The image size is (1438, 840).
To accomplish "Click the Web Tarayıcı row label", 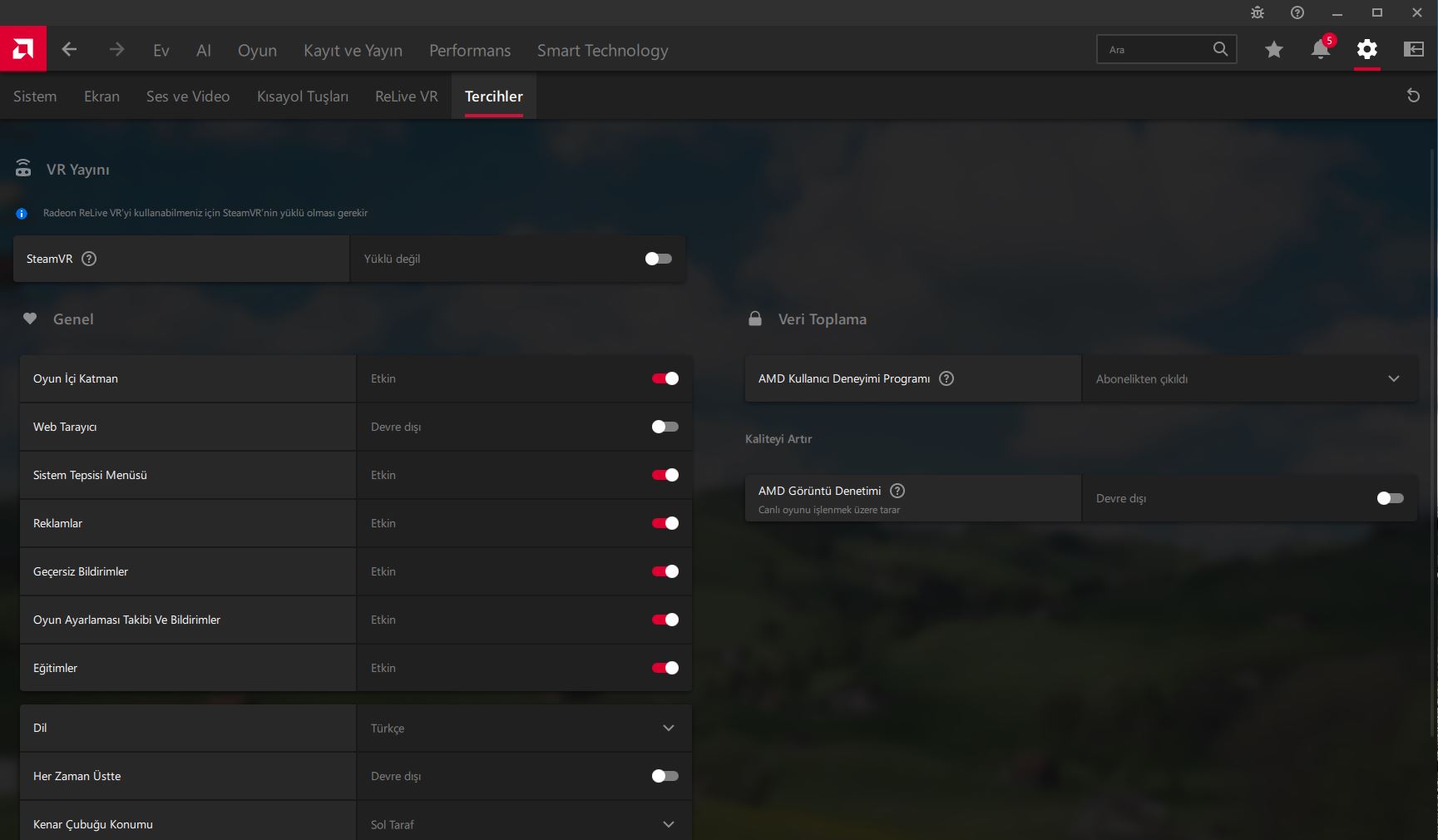I will click(x=65, y=427).
